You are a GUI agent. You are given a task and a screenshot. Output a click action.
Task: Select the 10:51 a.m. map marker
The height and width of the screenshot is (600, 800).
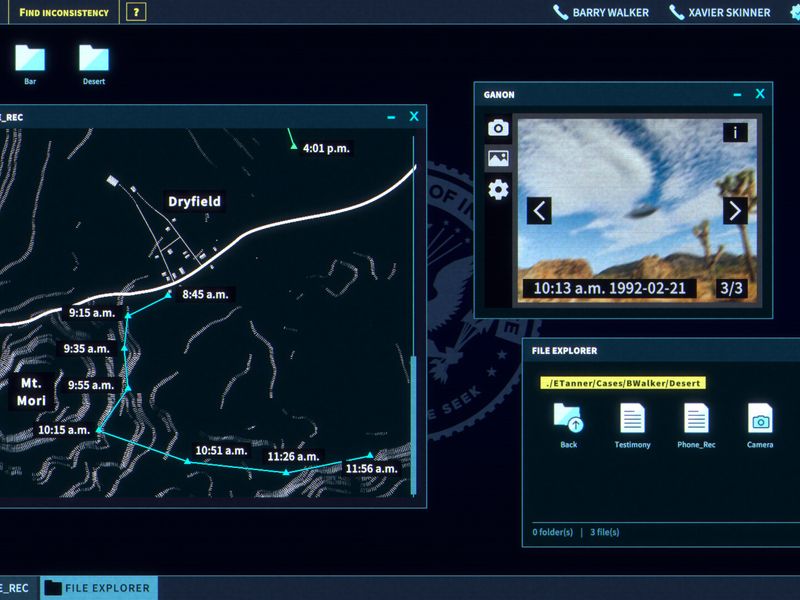pyautogui.click(x=188, y=461)
